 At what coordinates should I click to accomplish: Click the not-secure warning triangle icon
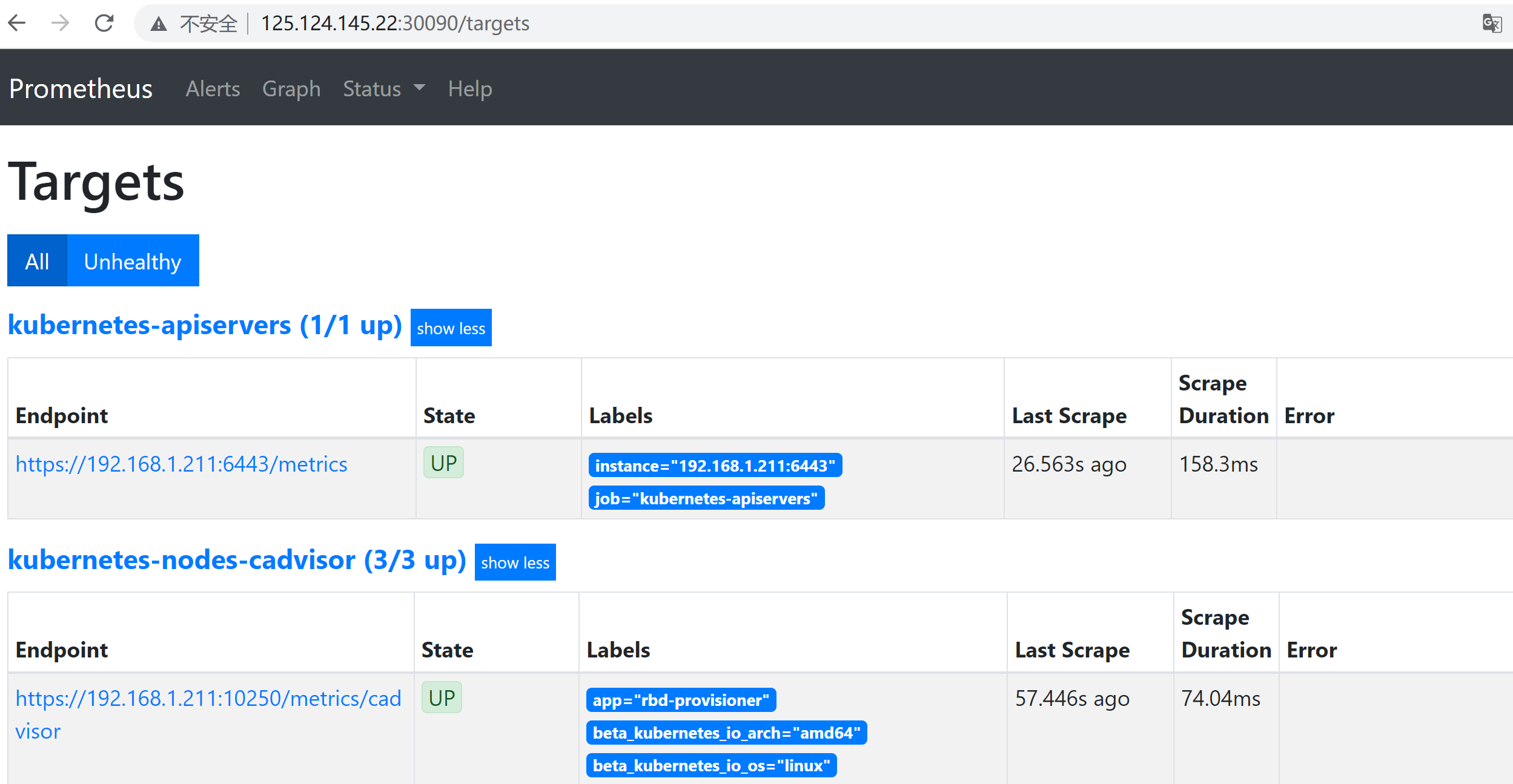(x=159, y=24)
